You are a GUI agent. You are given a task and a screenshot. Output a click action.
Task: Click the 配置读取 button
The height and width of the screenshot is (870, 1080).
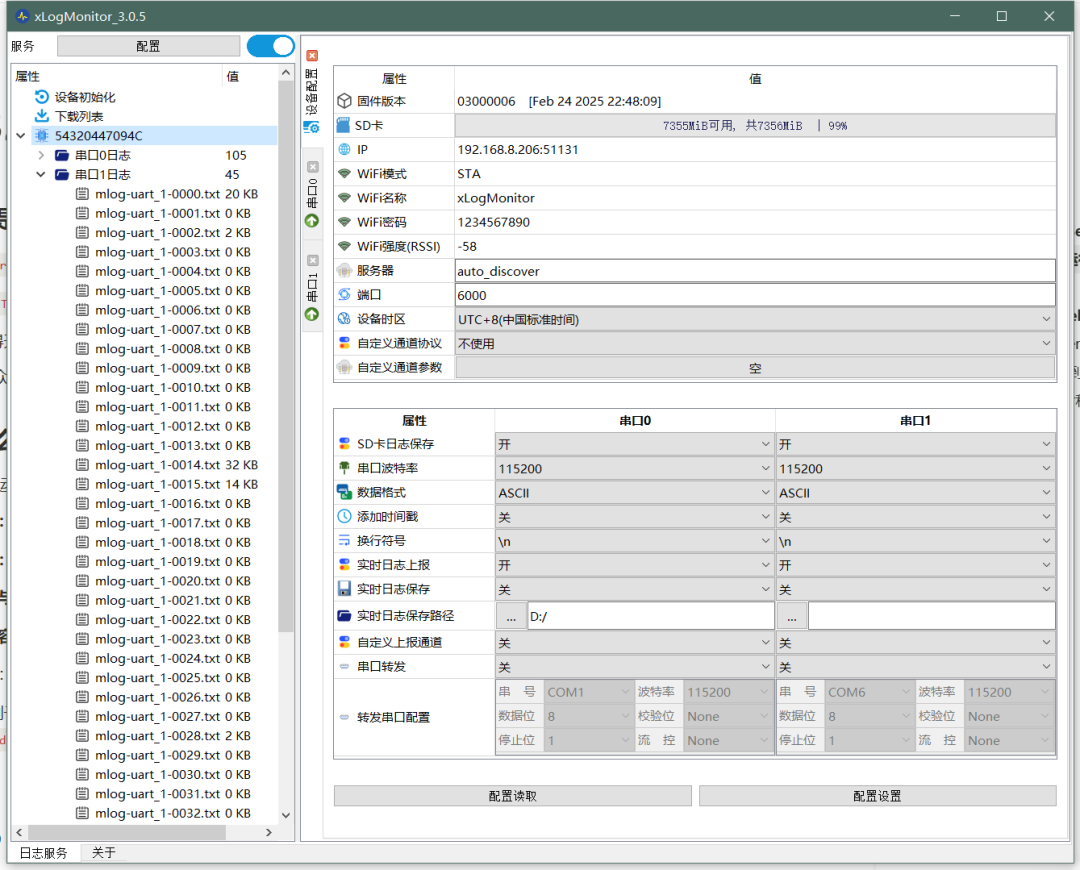pyautogui.click(x=512, y=796)
